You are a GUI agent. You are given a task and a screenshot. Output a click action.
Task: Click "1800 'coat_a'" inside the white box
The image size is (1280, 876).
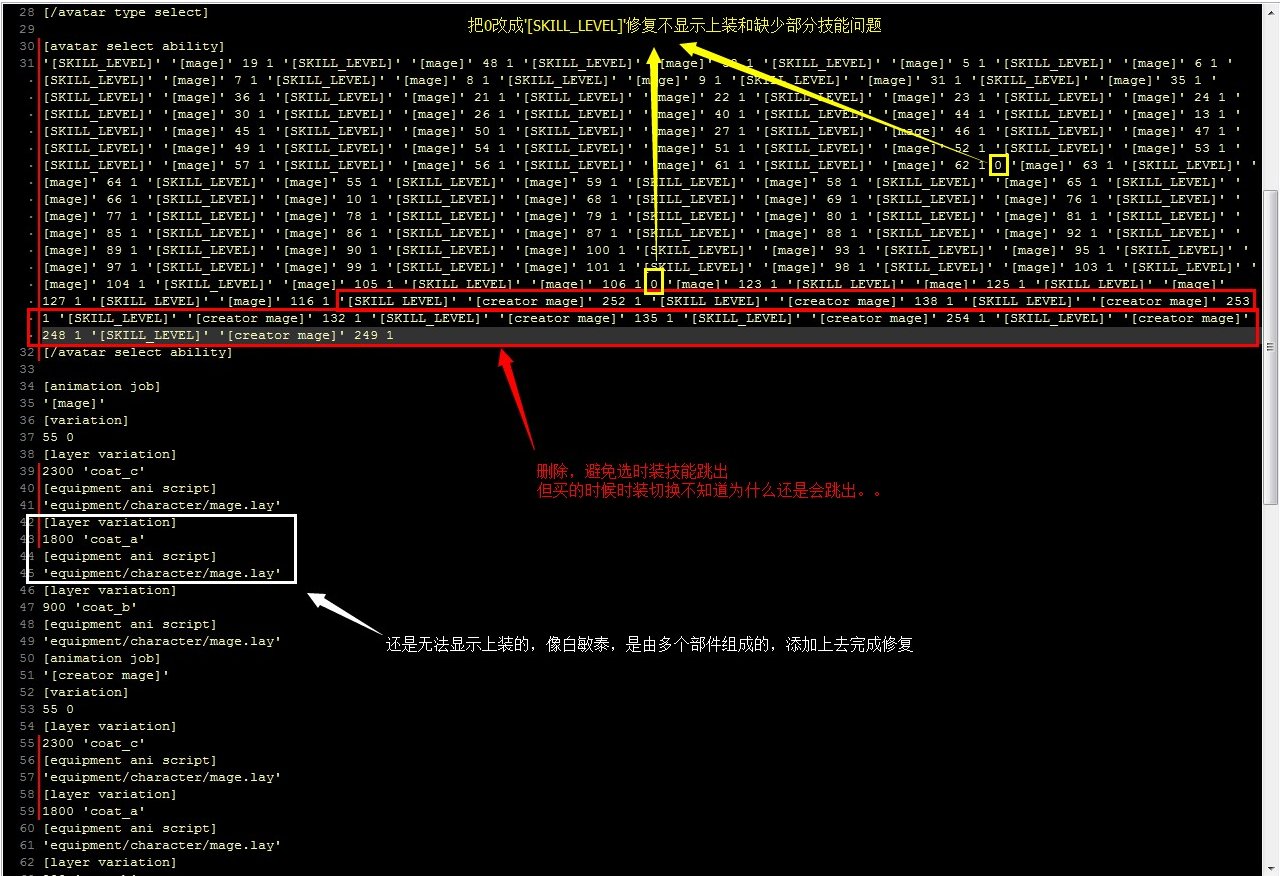(x=94, y=540)
